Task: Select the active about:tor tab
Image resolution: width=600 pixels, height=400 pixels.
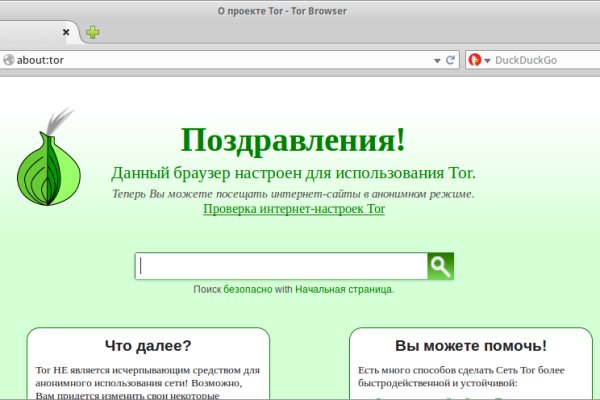Action: [30, 32]
